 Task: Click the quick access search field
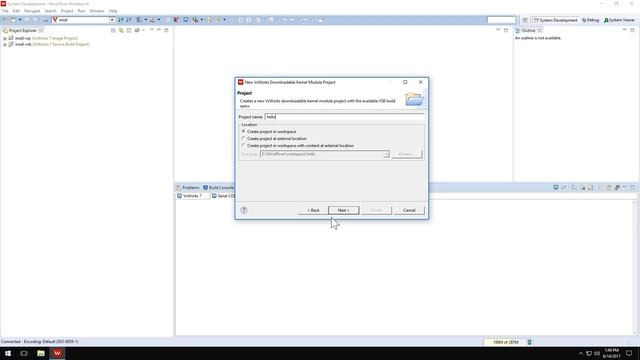[x=501, y=20]
